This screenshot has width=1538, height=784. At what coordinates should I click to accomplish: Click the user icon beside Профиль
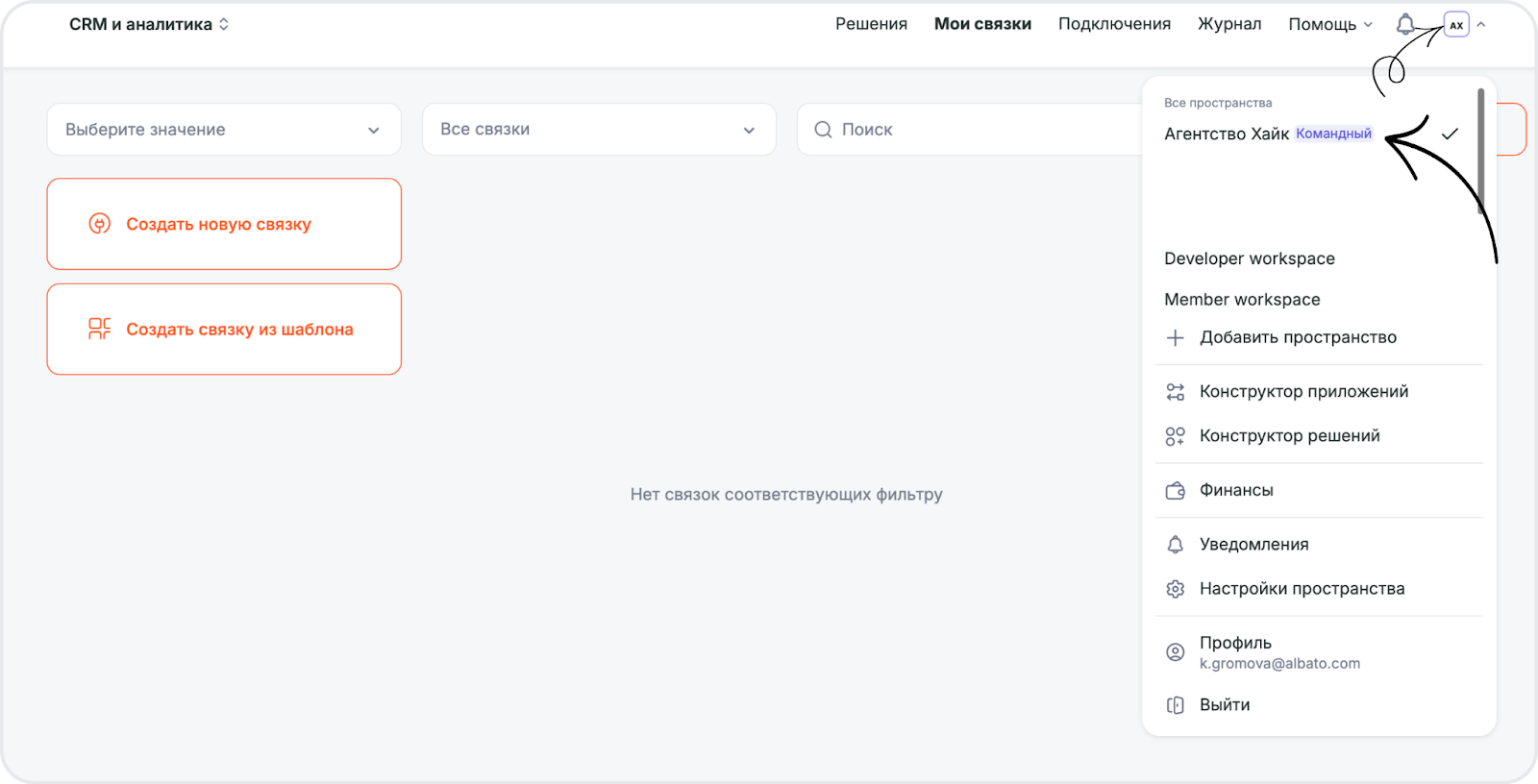tap(1175, 652)
